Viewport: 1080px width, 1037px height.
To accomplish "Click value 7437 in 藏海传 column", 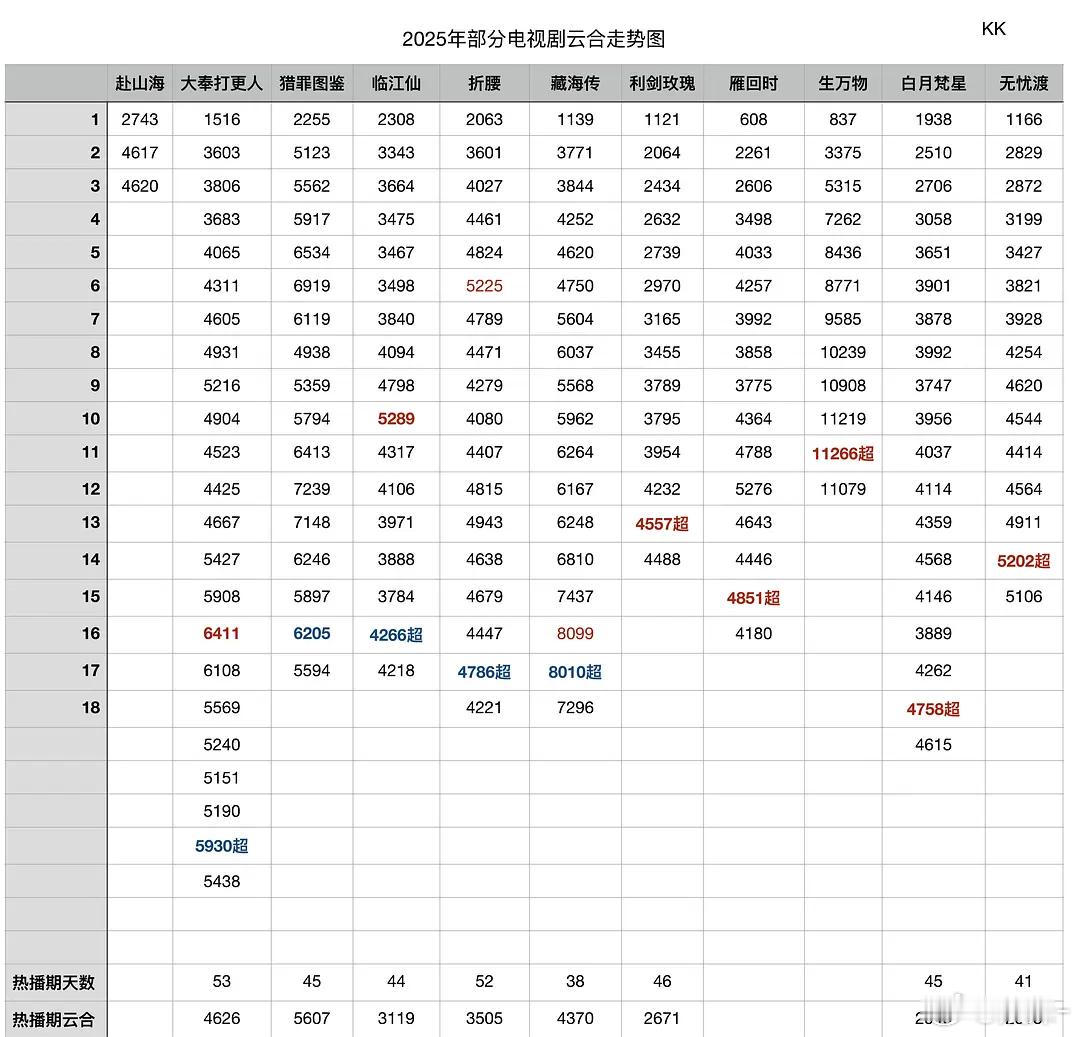I will 575,596.
